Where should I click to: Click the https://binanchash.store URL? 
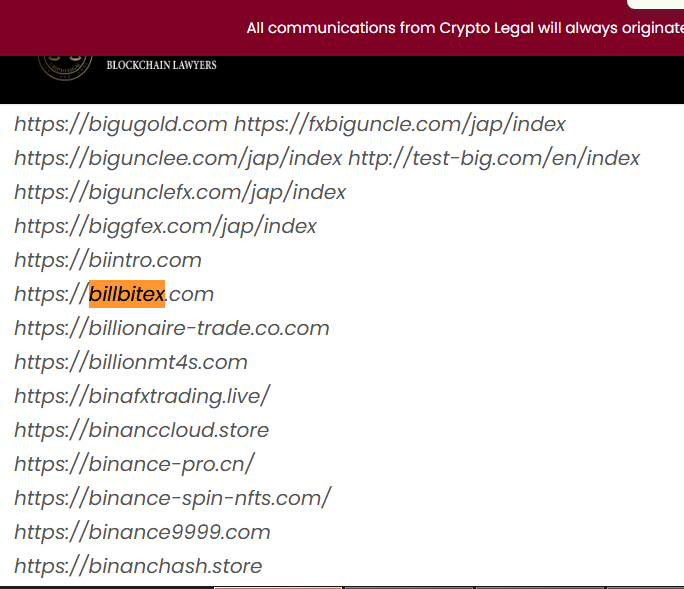point(138,566)
